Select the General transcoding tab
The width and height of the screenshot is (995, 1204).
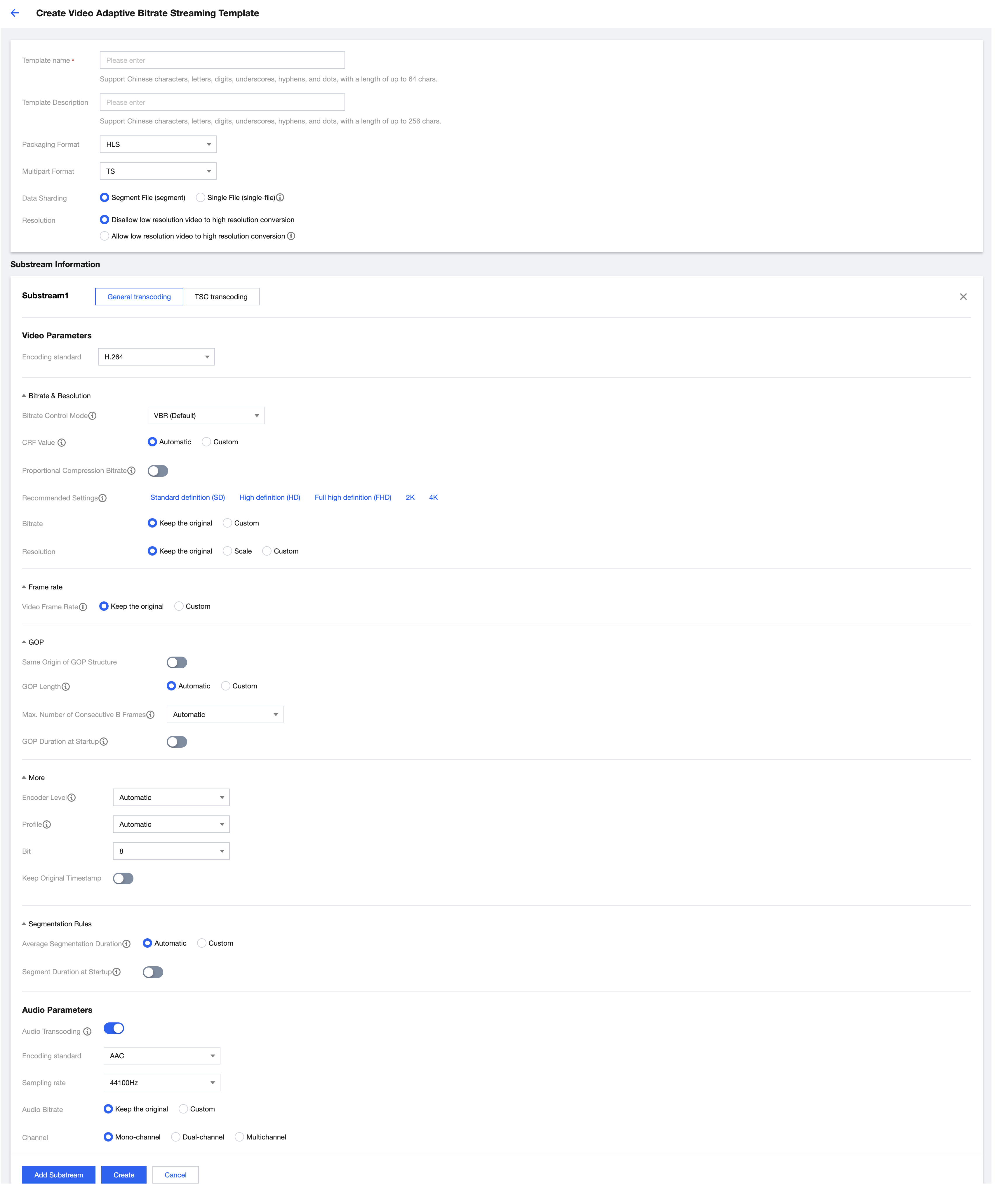click(139, 297)
